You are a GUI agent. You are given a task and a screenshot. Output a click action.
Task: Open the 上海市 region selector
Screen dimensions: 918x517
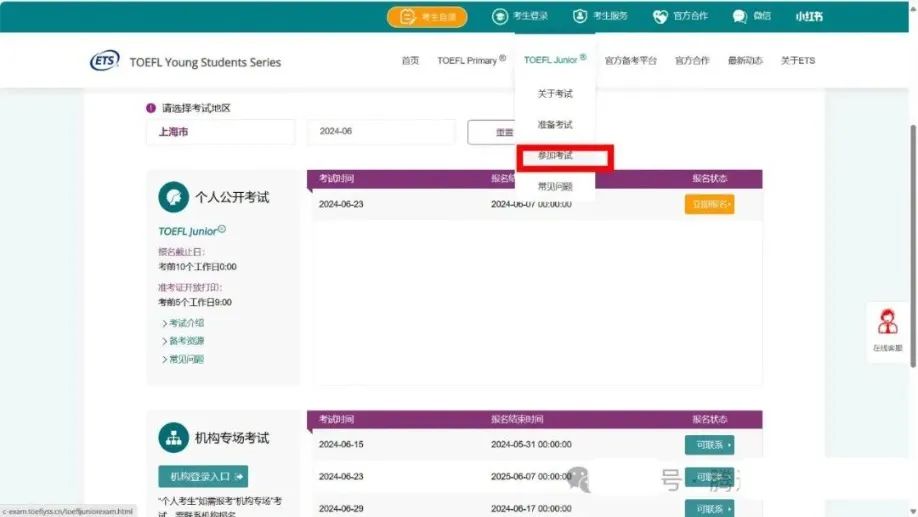[221, 132]
